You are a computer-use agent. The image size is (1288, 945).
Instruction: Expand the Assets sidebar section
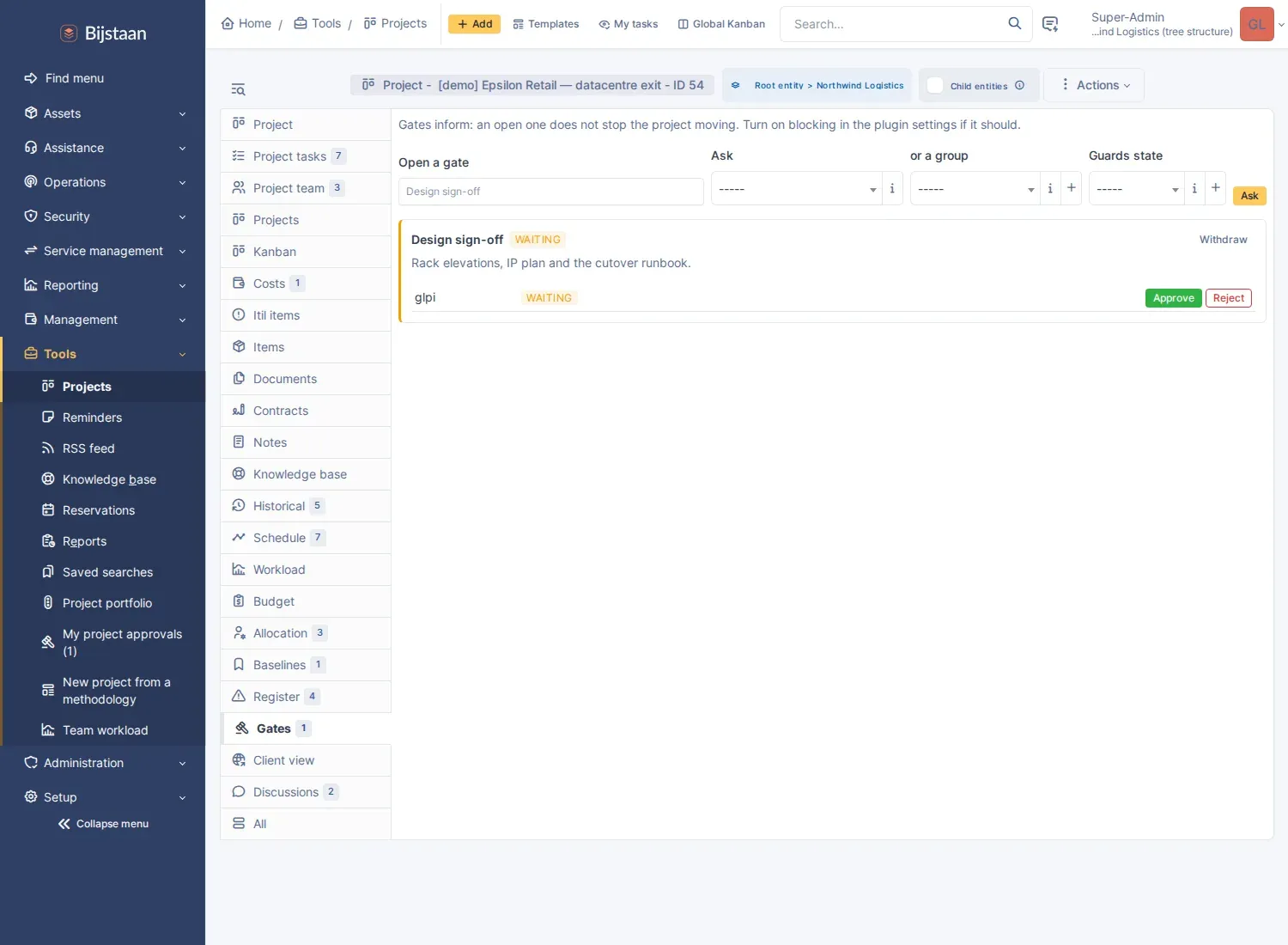[x=103, y=113]
